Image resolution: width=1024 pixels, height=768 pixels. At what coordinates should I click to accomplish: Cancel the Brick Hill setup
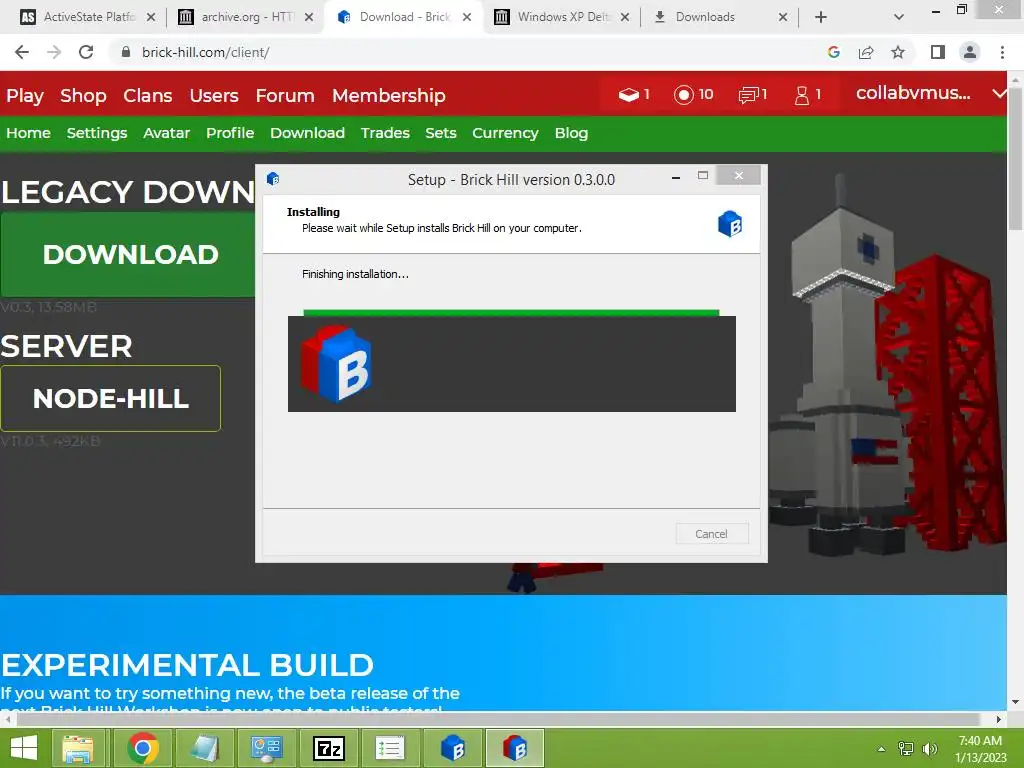pyautogui.click(x=711, y=534)
